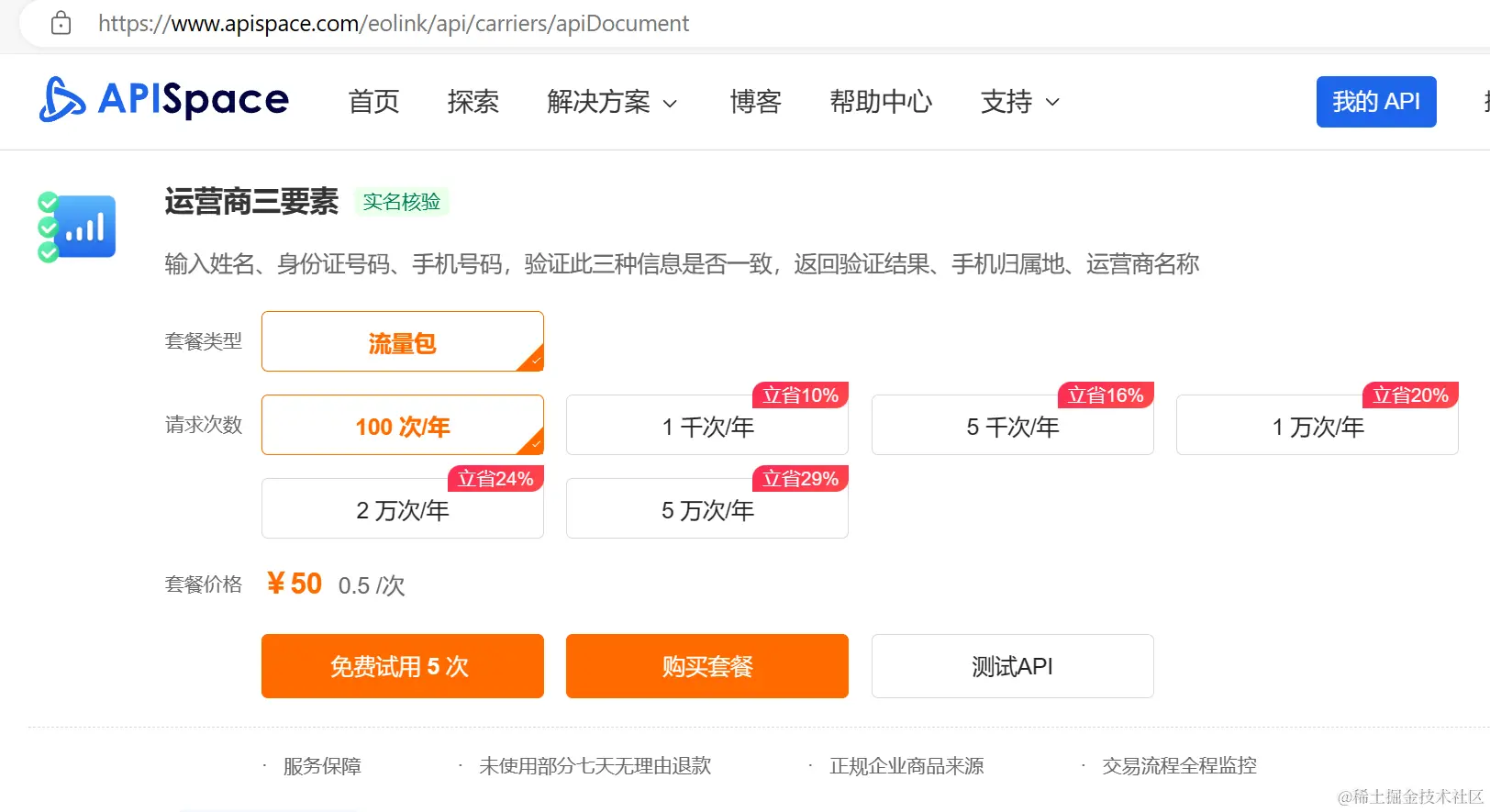Image resolution: width=1490 pixels, height=812 pixels.
Task: Go to 探索 page
Action: [473, 102]
